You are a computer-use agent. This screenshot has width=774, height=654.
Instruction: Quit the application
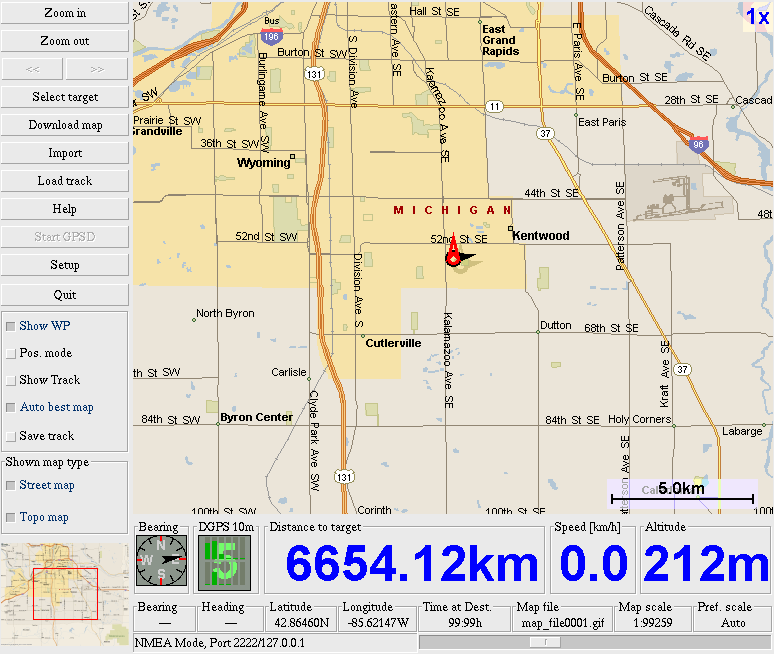pos(65,295)
